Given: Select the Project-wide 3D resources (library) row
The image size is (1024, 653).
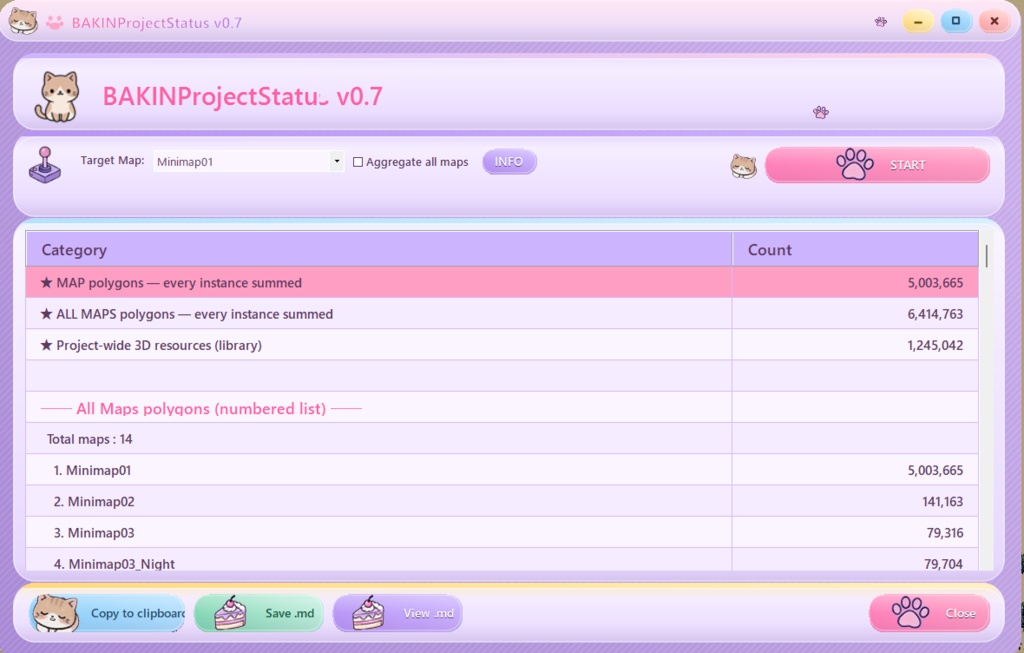Looking at the screenshot, I should 502,345.
